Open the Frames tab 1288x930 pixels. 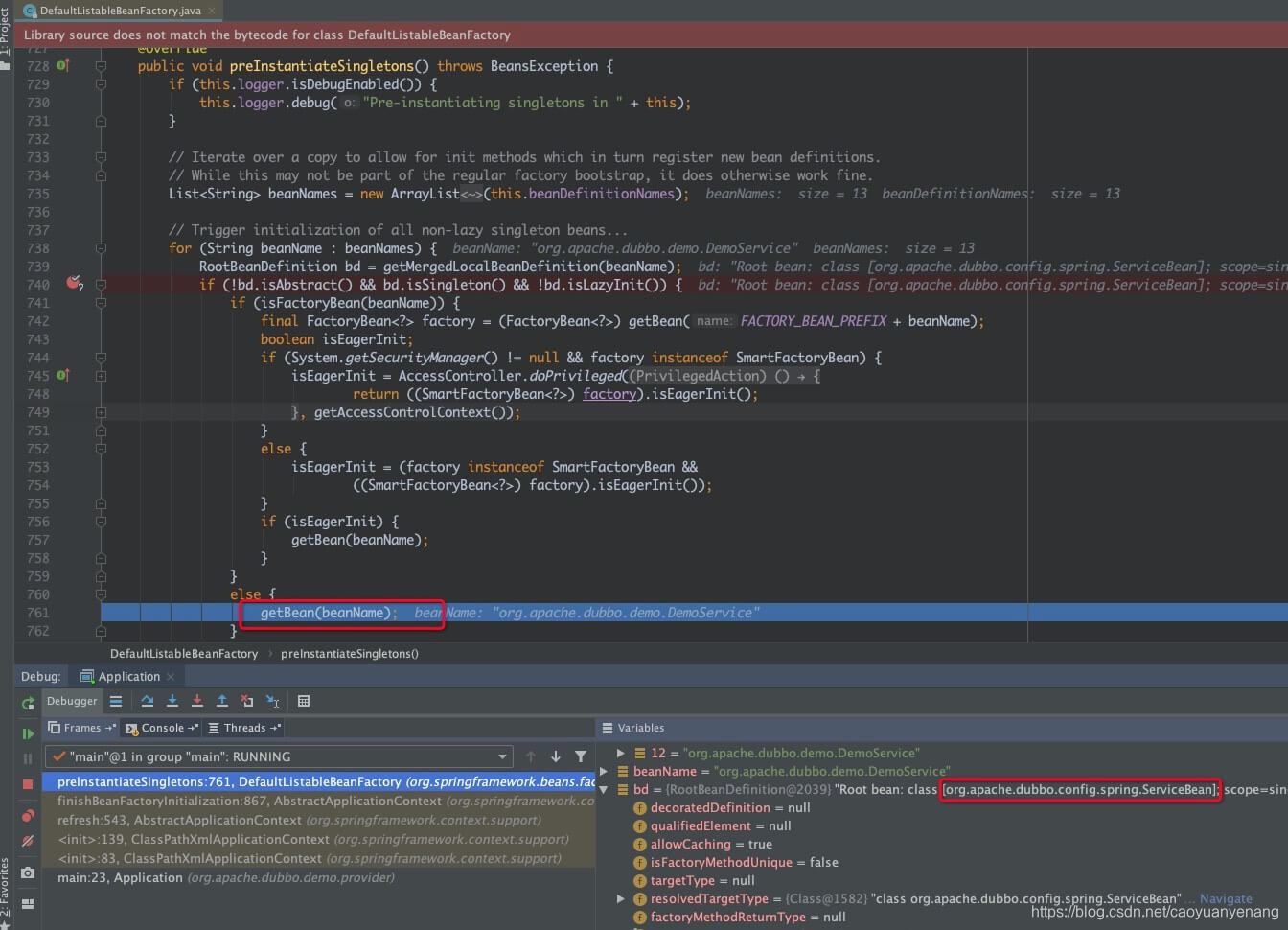(82, 728)
